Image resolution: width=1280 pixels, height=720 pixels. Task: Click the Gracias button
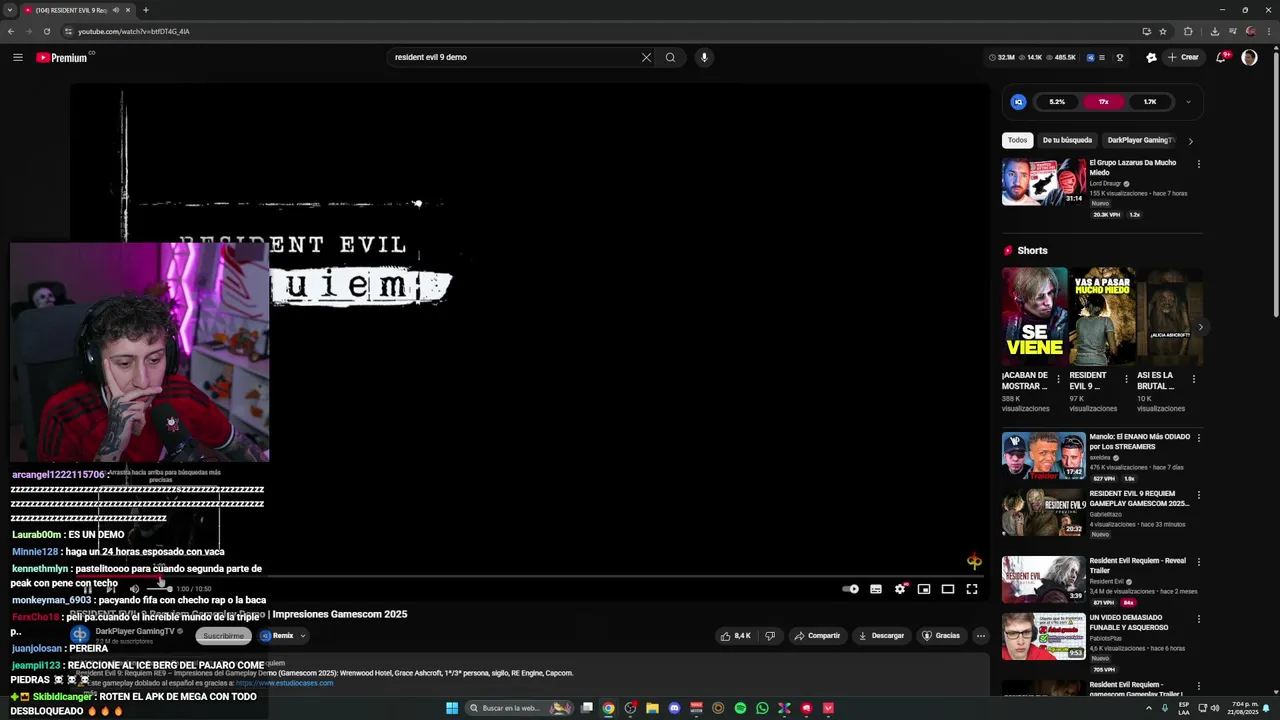click(941, 636)
